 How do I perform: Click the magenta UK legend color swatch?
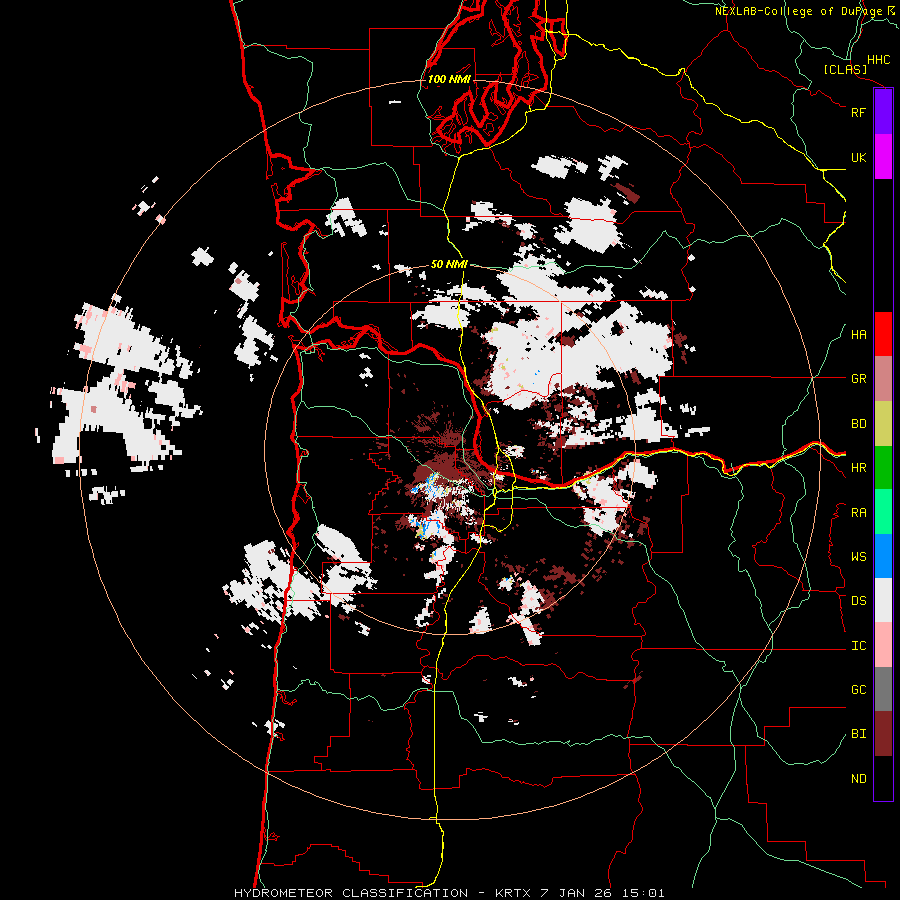tap(883, 157)
